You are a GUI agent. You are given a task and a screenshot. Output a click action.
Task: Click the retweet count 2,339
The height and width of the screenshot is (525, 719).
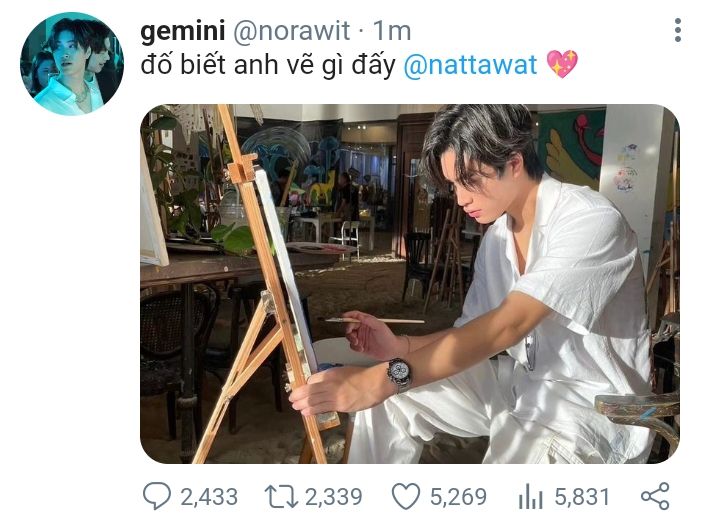tap(333, 496)
